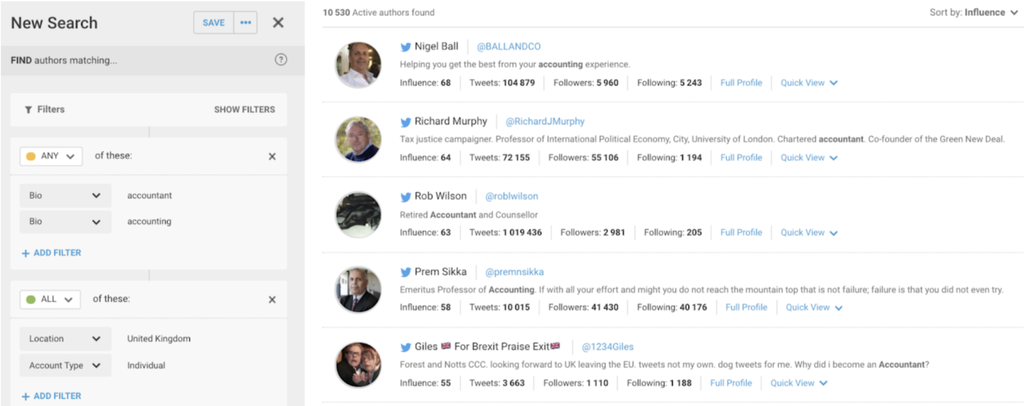Expand Quick View for Richard Murphy
The height and width of the screenshot is (406, 1024).
[x=809, y=157]
